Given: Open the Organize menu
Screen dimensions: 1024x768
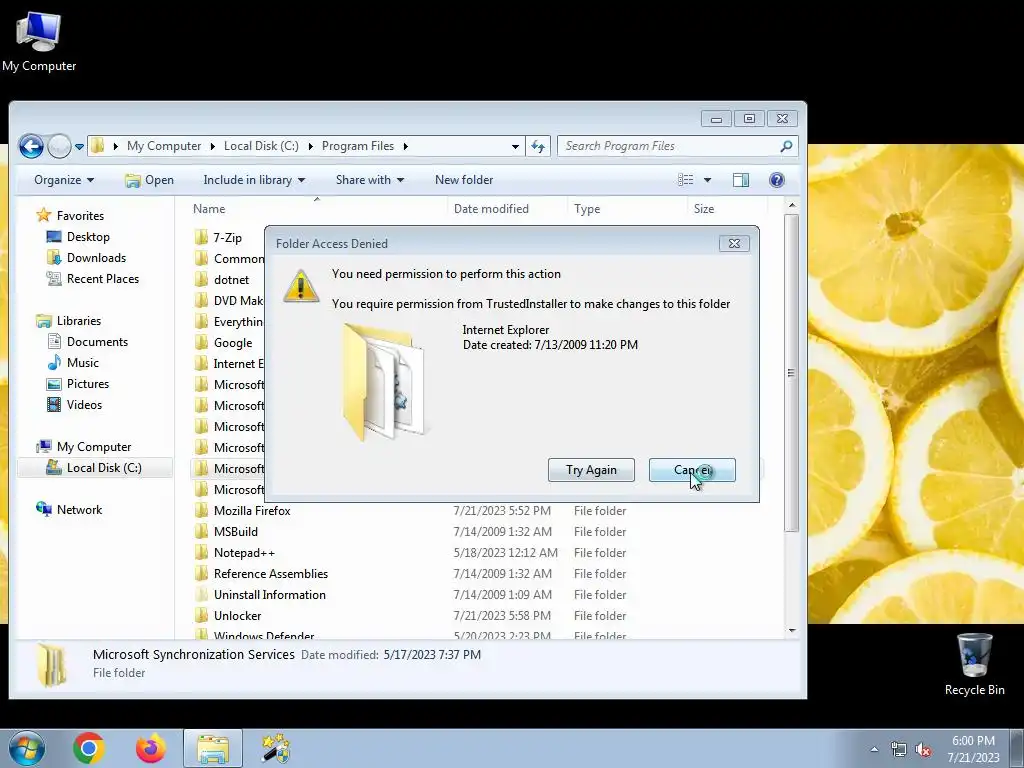Looking at the screenshot, I should coord(64,180).
